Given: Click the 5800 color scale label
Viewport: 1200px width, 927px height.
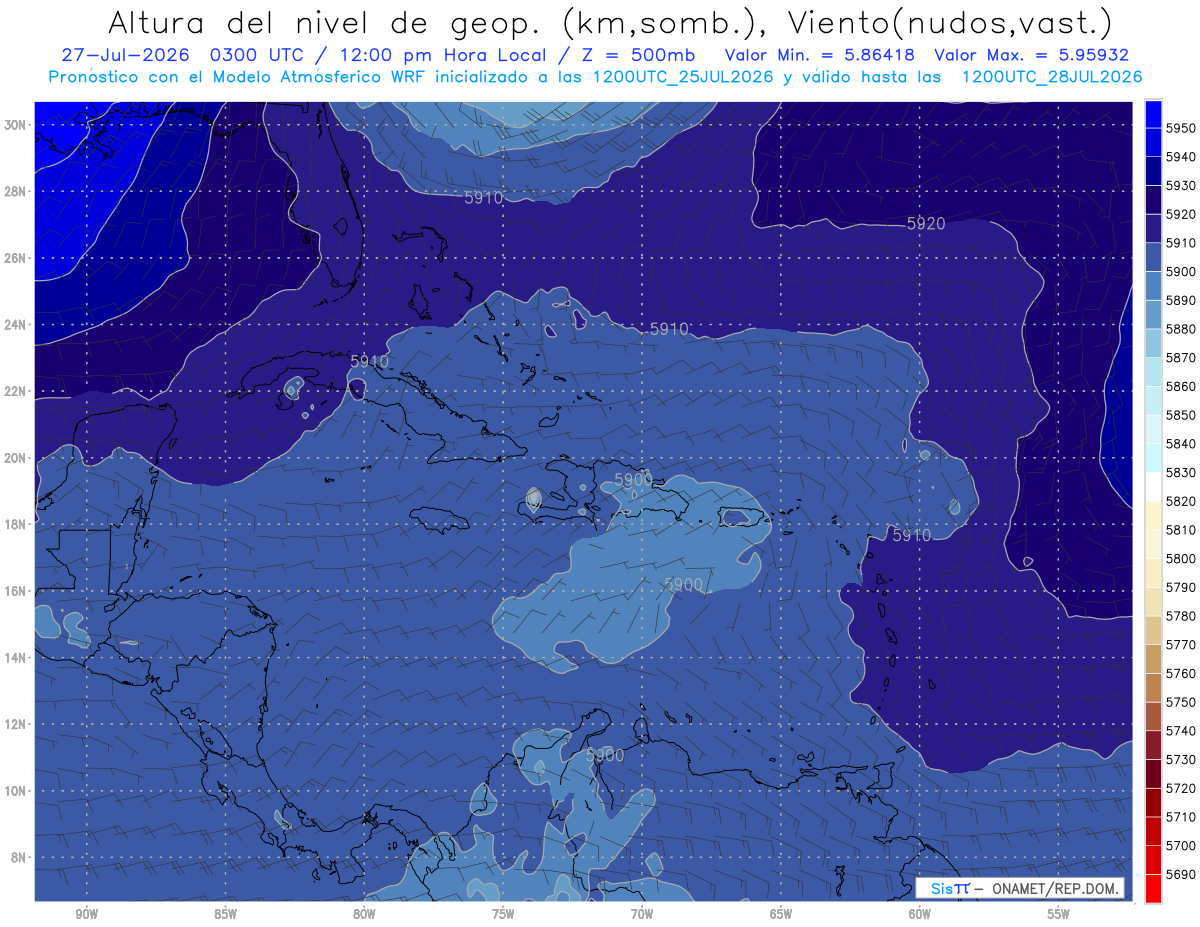Looking at the screenshot, I should coord(1181,559).
